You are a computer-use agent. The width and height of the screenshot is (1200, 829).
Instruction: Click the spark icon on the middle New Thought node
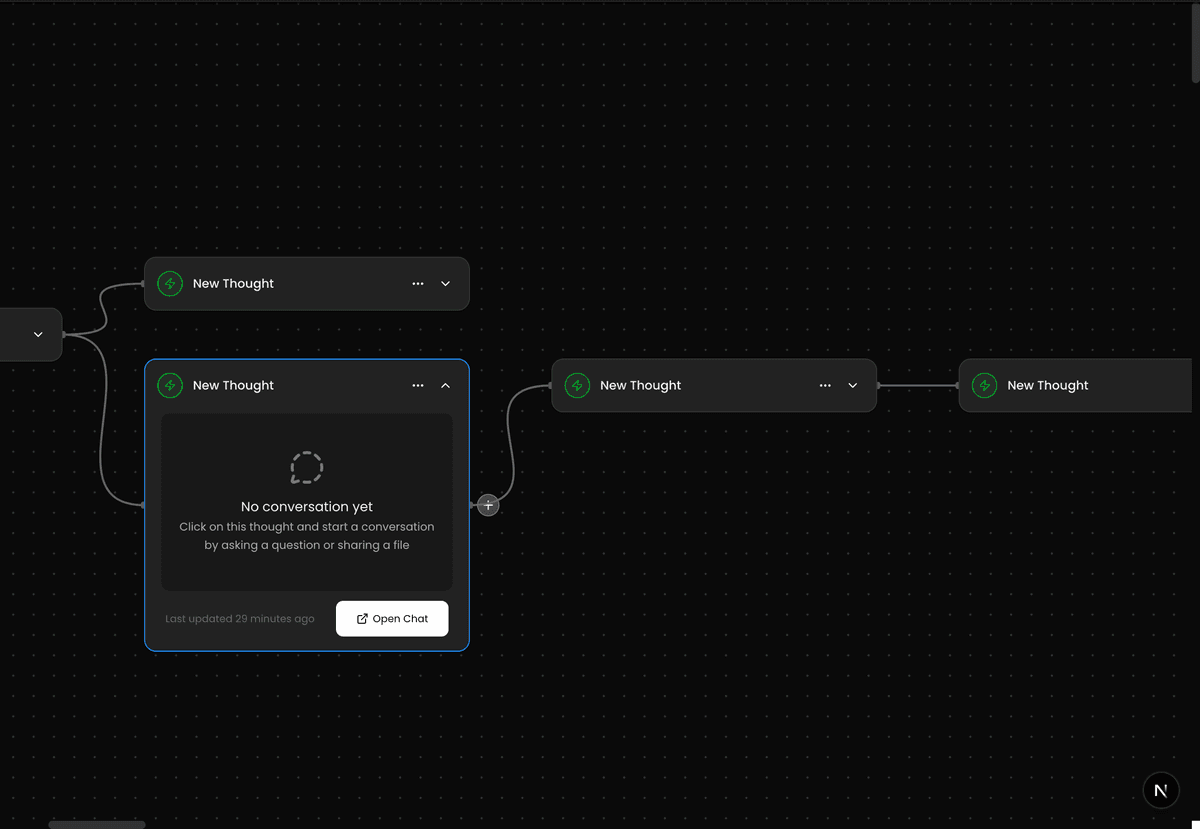[577, 385]
